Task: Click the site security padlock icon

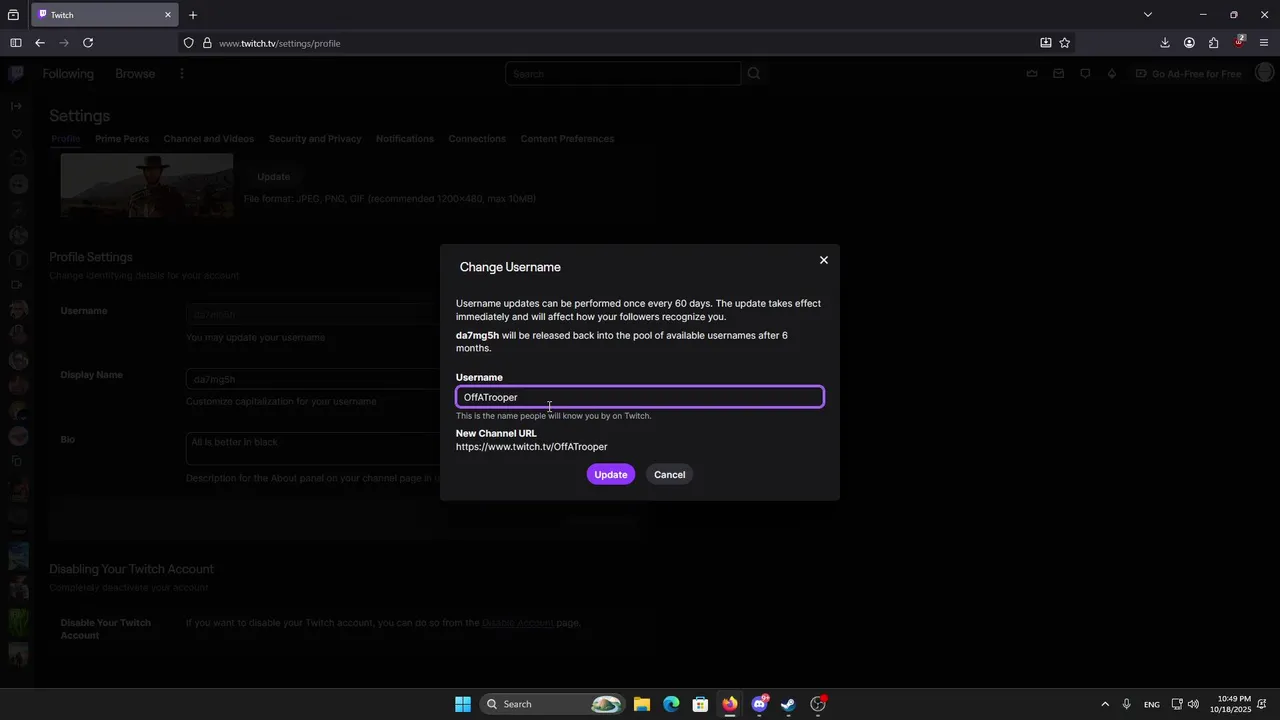Action: point(207,43)
